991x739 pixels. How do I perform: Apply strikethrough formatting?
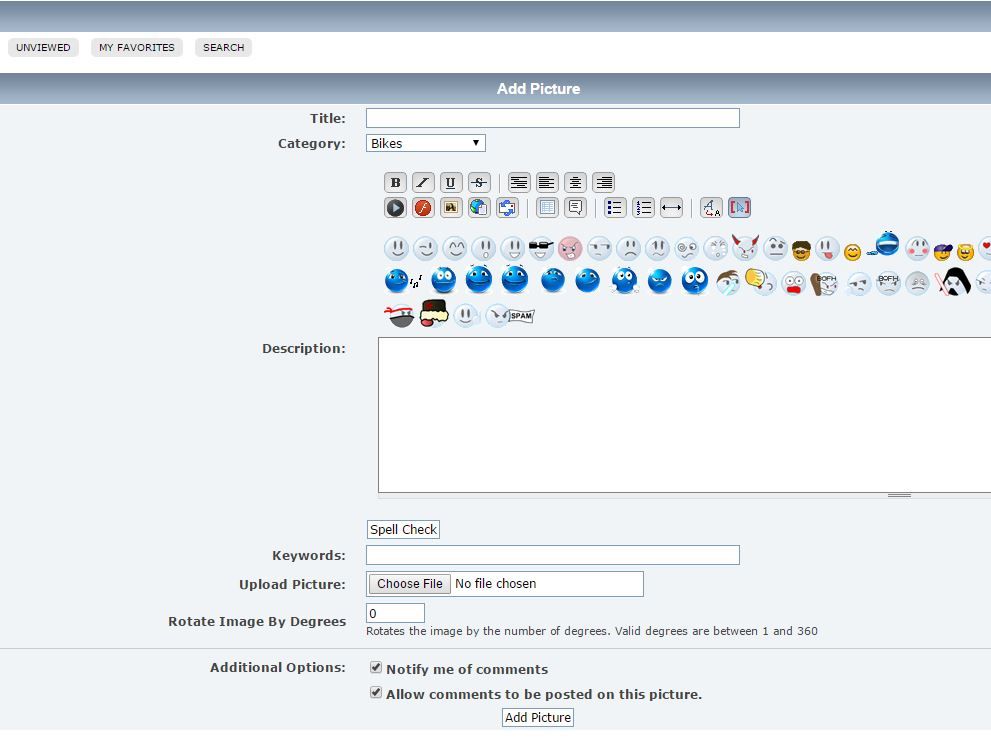pos(478,183)
